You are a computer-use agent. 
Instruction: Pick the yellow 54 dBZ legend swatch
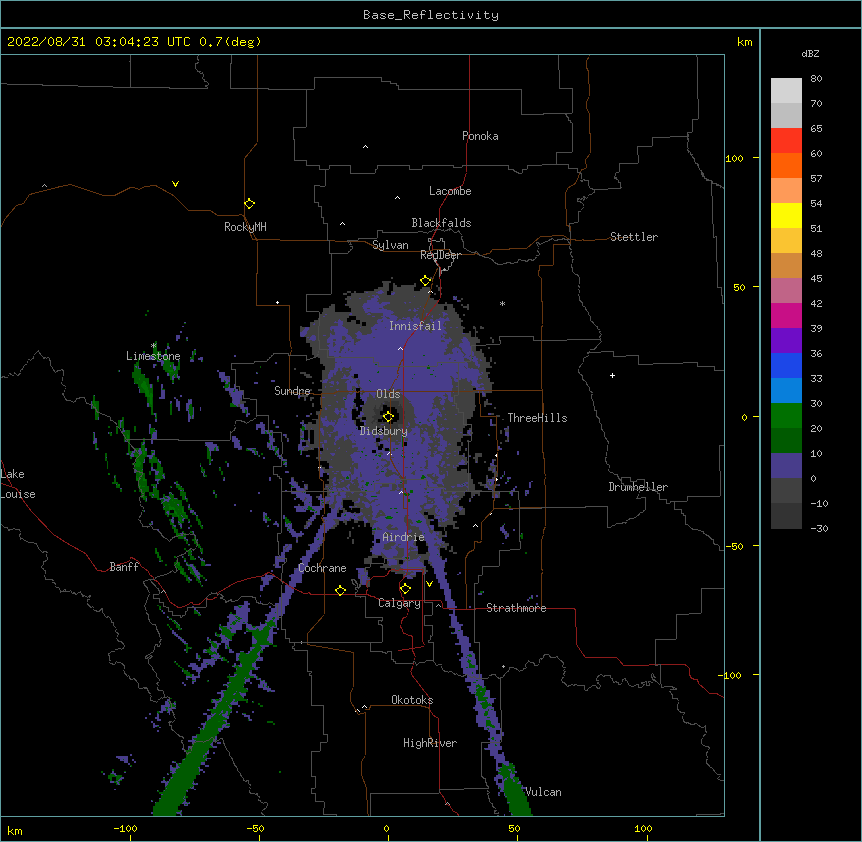point(786,215)
